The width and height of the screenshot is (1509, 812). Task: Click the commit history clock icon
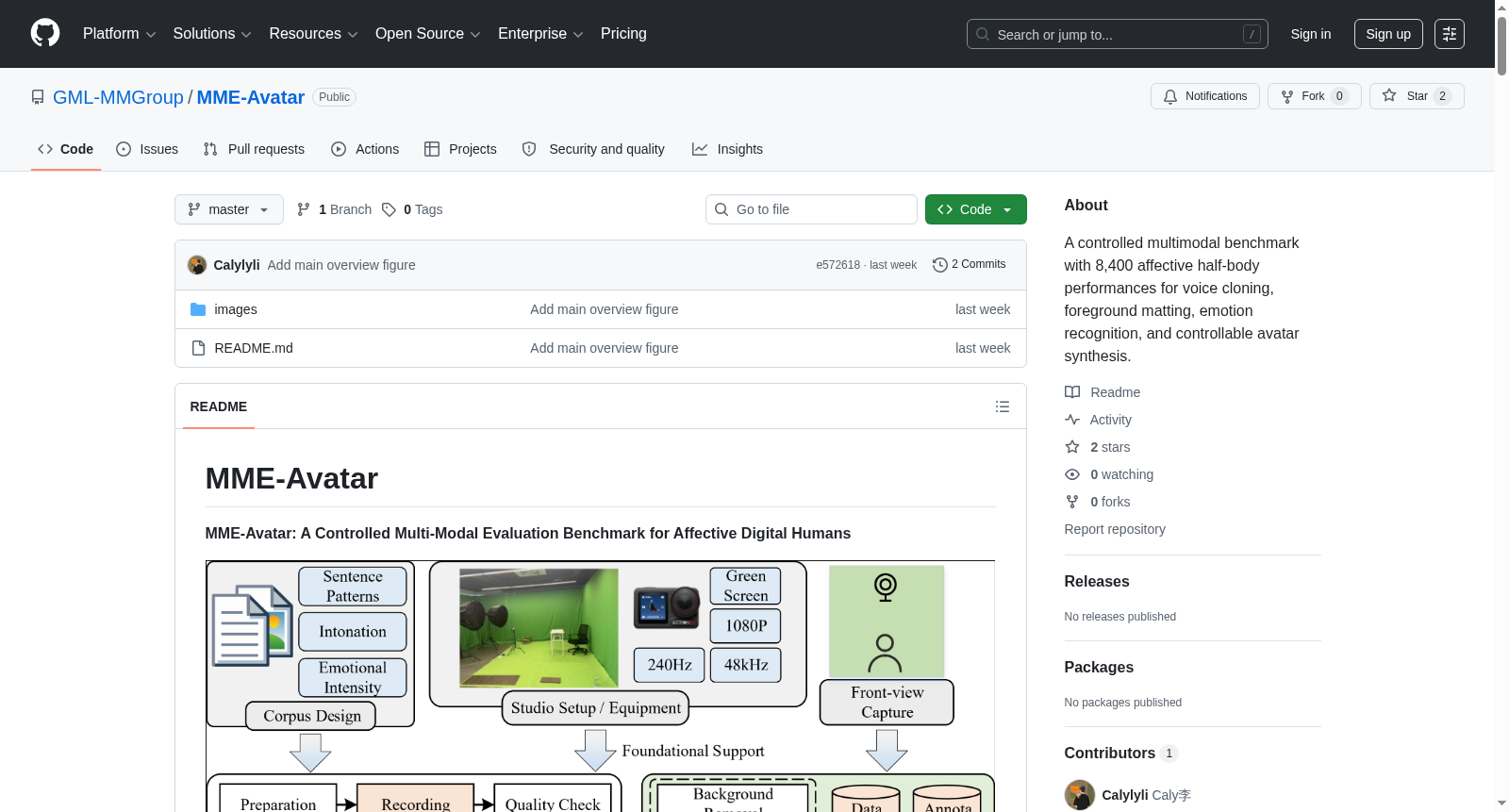pyautogui.click(x=939, y=265)
